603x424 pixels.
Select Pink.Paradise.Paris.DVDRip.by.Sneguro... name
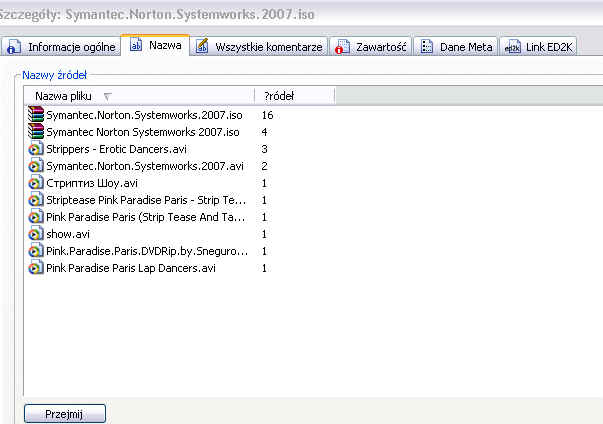pyautogui.click(x=147, y=251)
